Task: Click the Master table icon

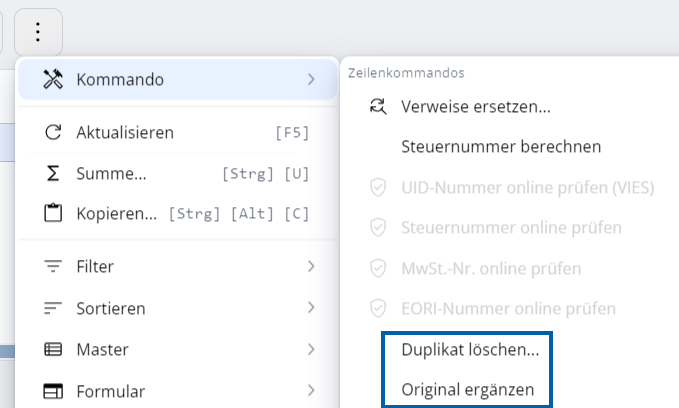Action: coord(53,350)
